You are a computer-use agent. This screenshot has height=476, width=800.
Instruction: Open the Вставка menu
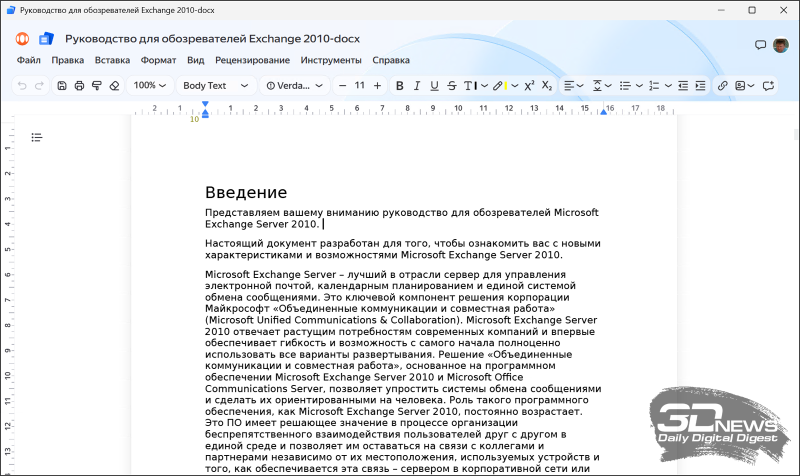point(112,60)
